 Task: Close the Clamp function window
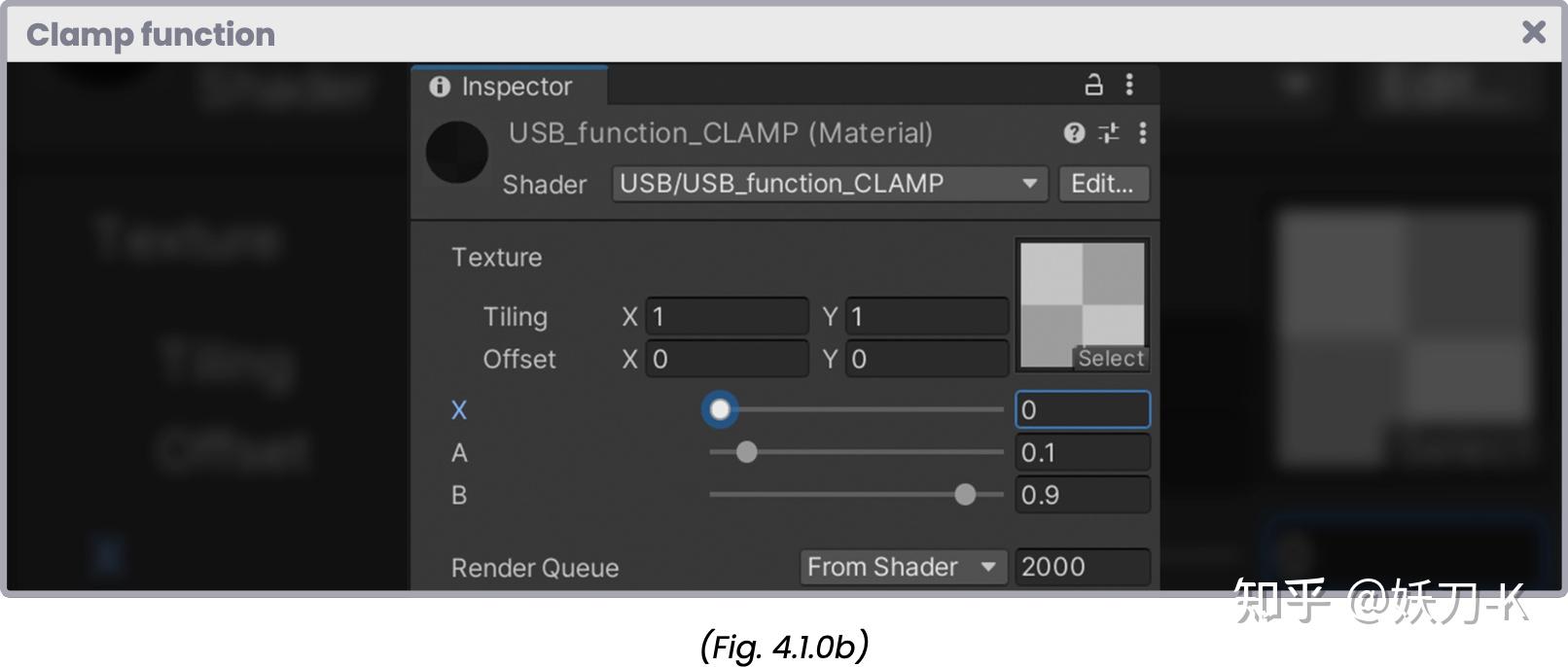(1533, 32)
